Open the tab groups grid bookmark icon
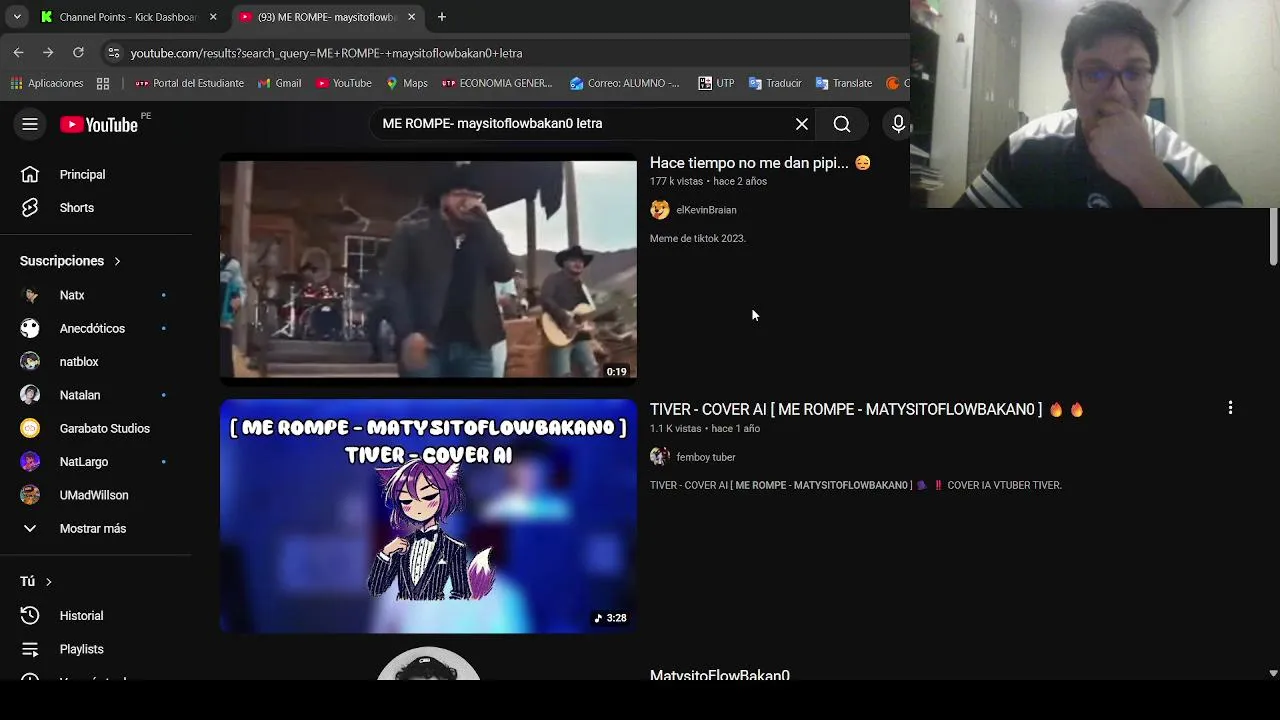The image size is (1280, 720). click(103, 83)
